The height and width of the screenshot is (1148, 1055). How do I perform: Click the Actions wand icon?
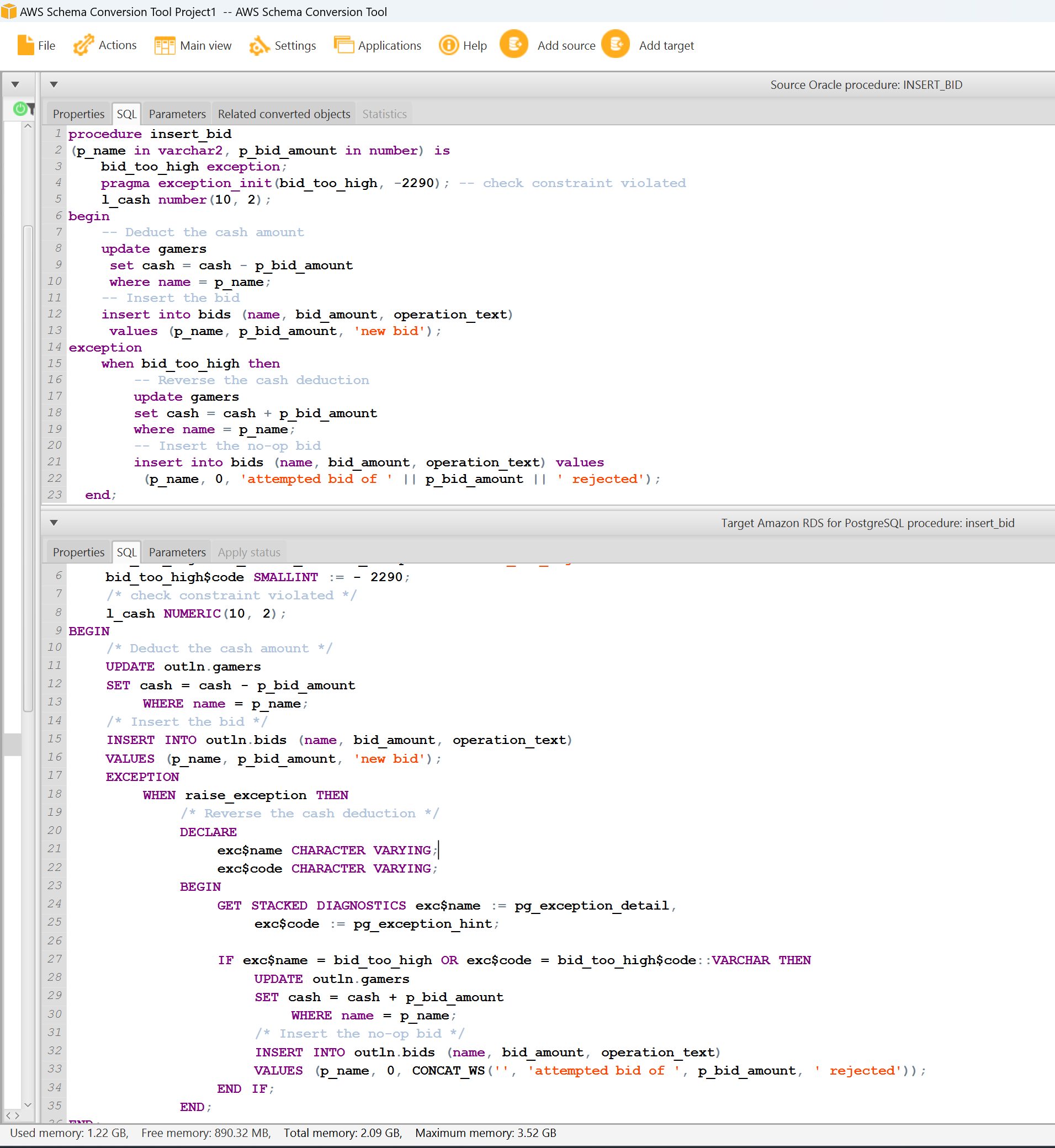tap(83, 45)
